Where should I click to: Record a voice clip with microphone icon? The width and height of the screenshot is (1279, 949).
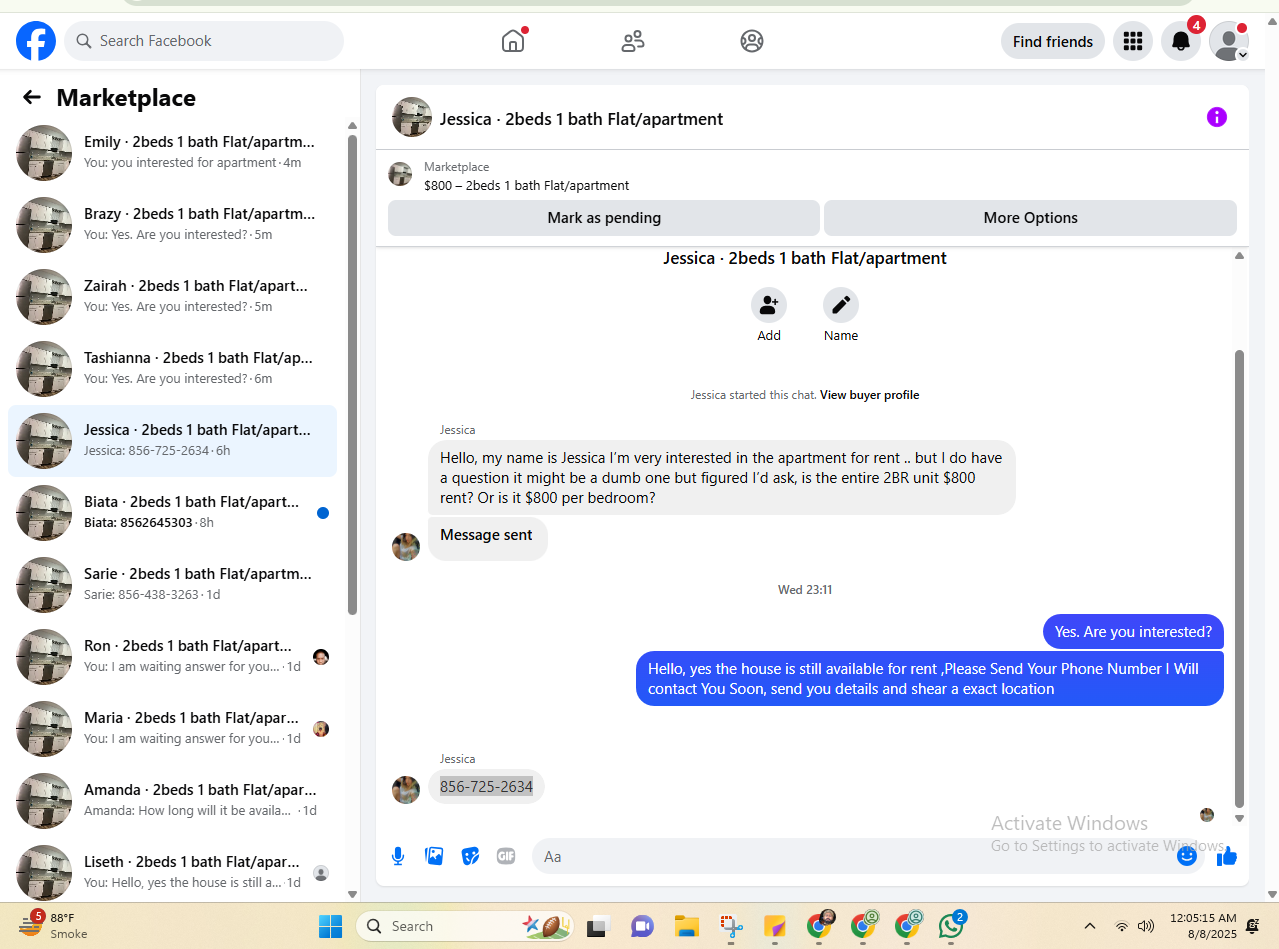pos(398,856)
